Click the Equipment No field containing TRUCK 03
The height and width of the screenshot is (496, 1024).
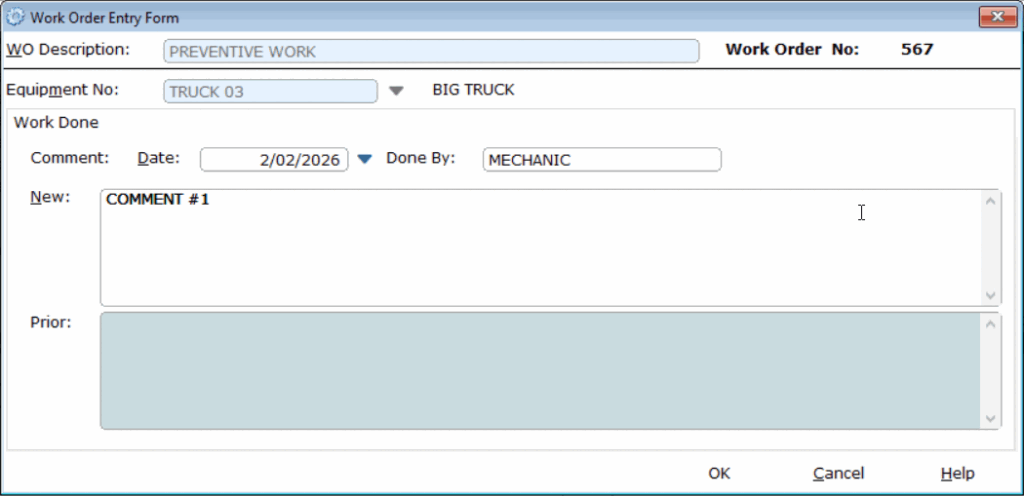(x=271, y=91)
